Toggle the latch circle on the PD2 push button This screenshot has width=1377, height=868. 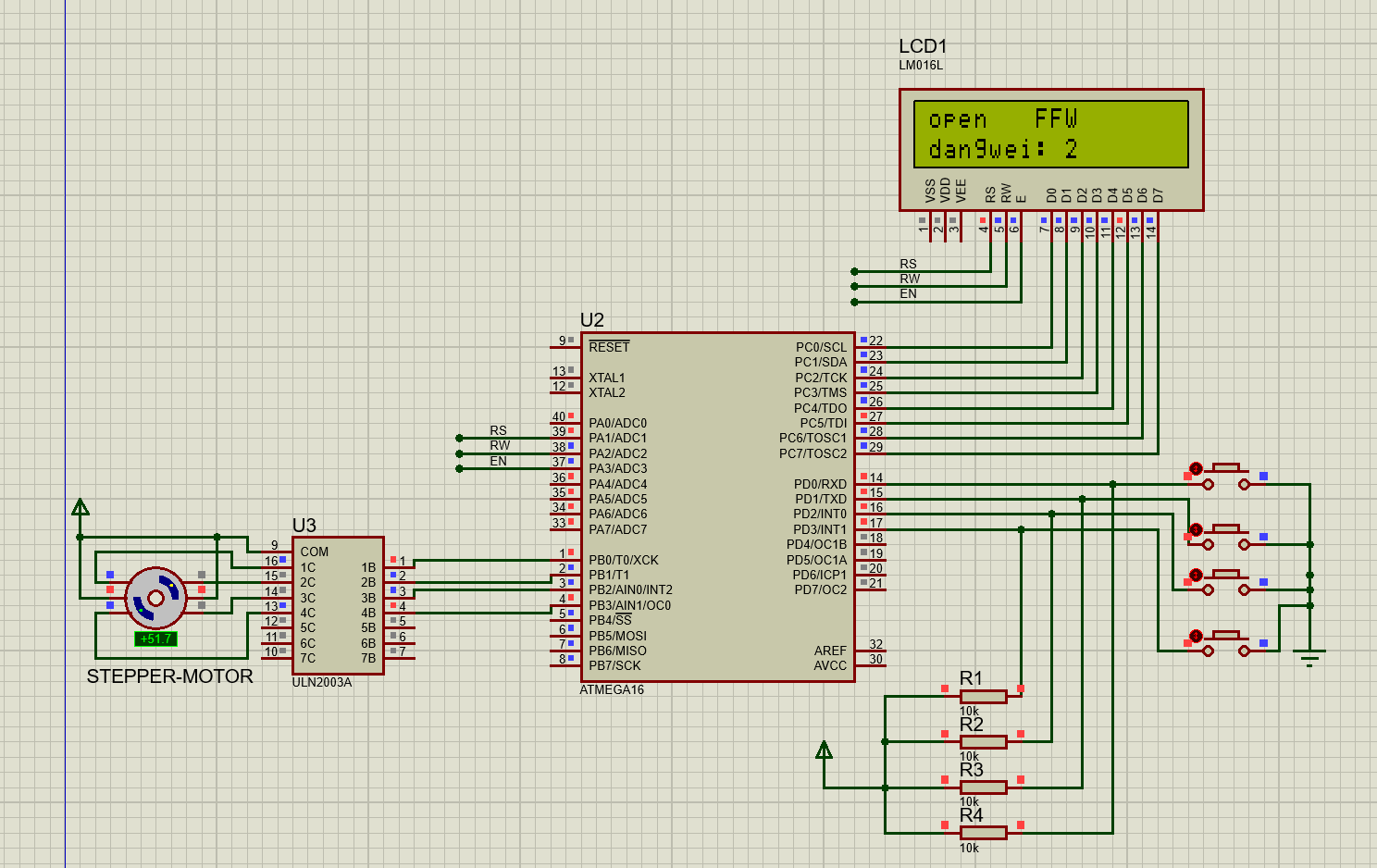click(1195, 575)
